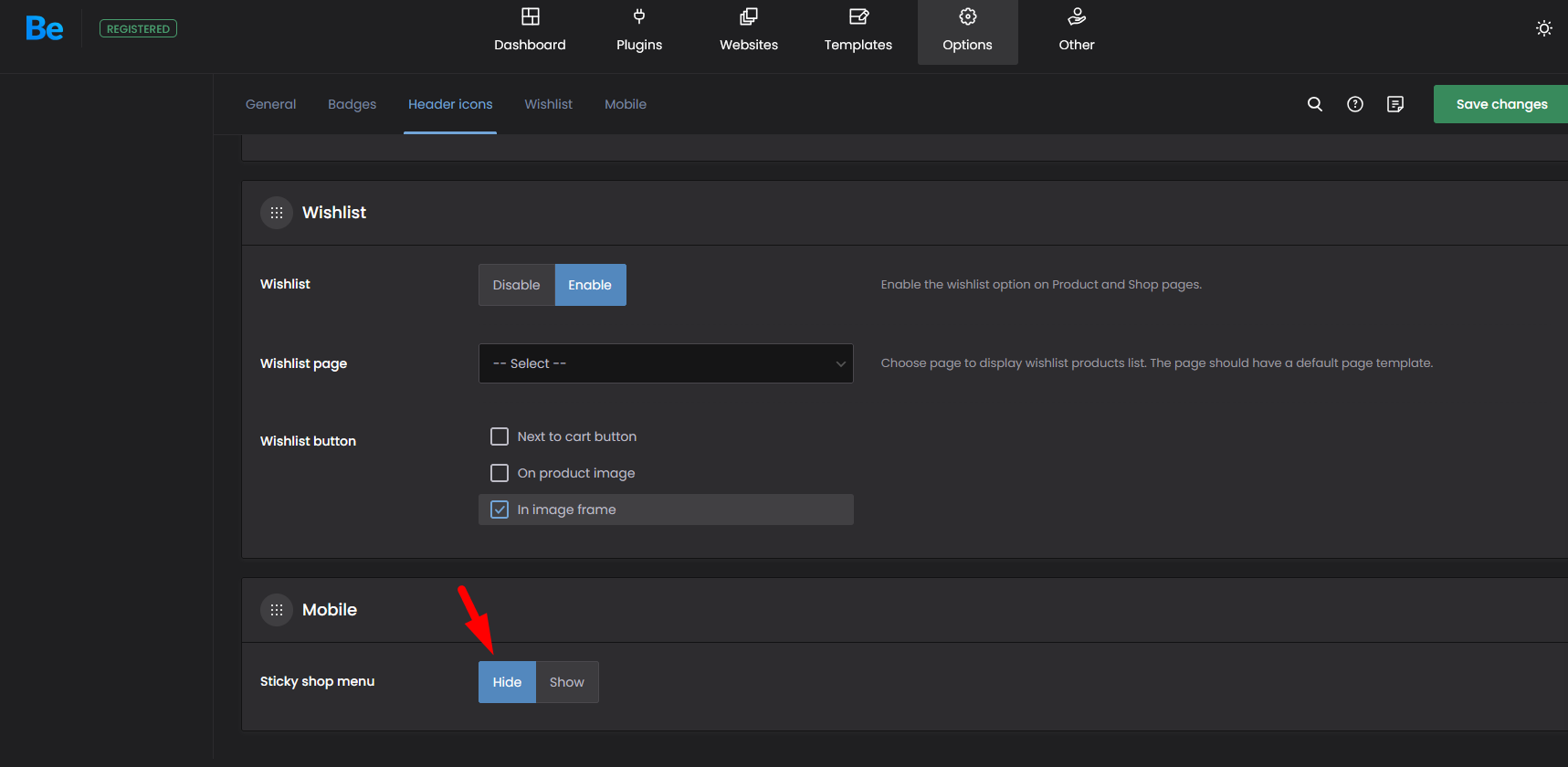This screenshot has height=767, width=1568.
Task: Click description 'Choose page to display wishlist products'
Action: [1157, 363]
